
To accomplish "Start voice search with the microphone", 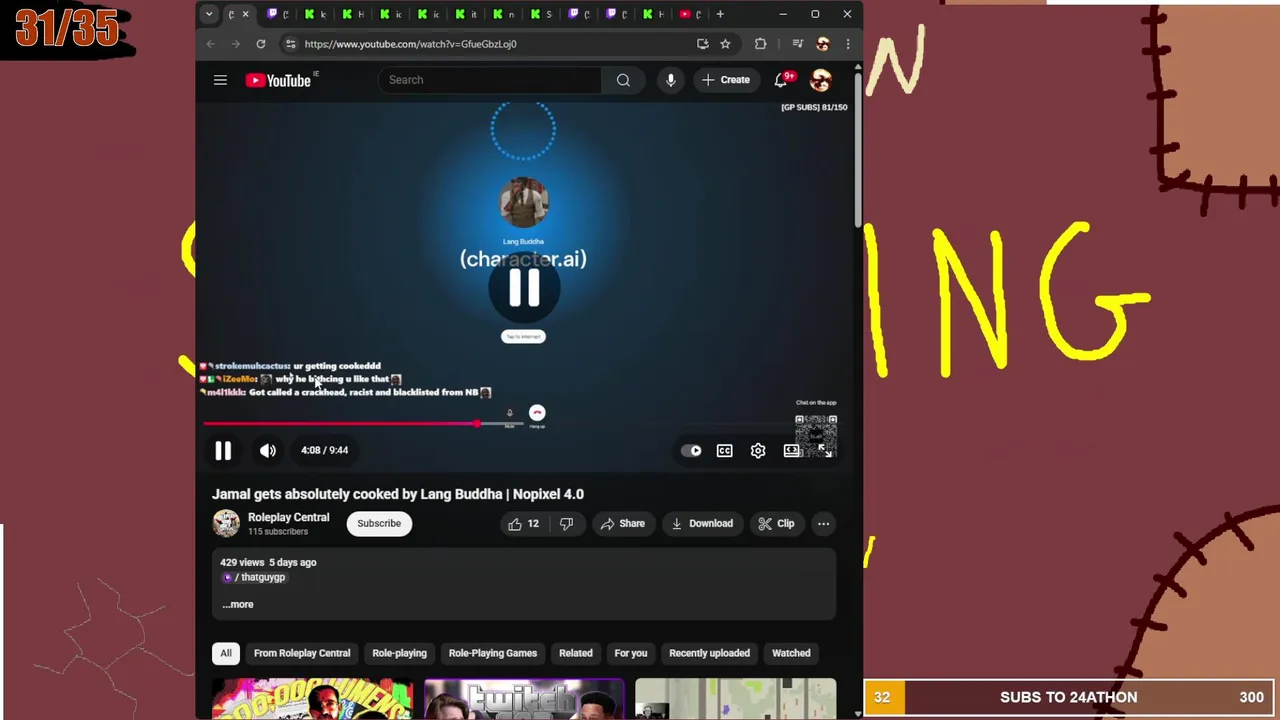I will point(670,80).
